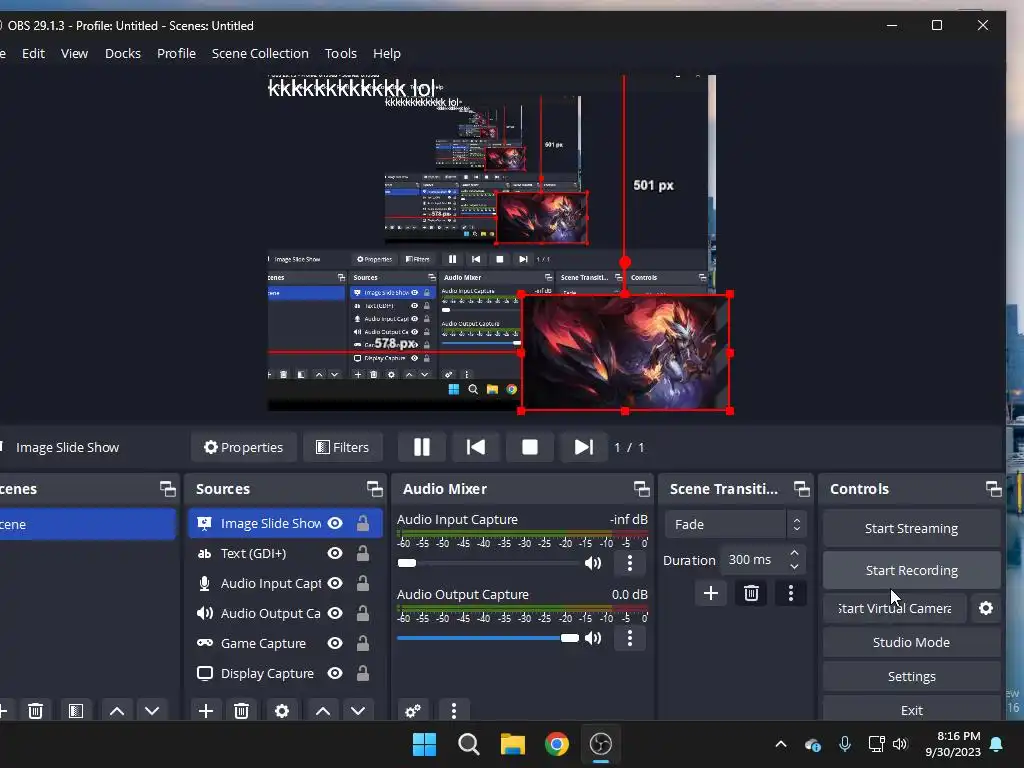Viewport: 1024px width, 768px height.
Task: Click Start Streaming
Action: click(x=912, y=528)
